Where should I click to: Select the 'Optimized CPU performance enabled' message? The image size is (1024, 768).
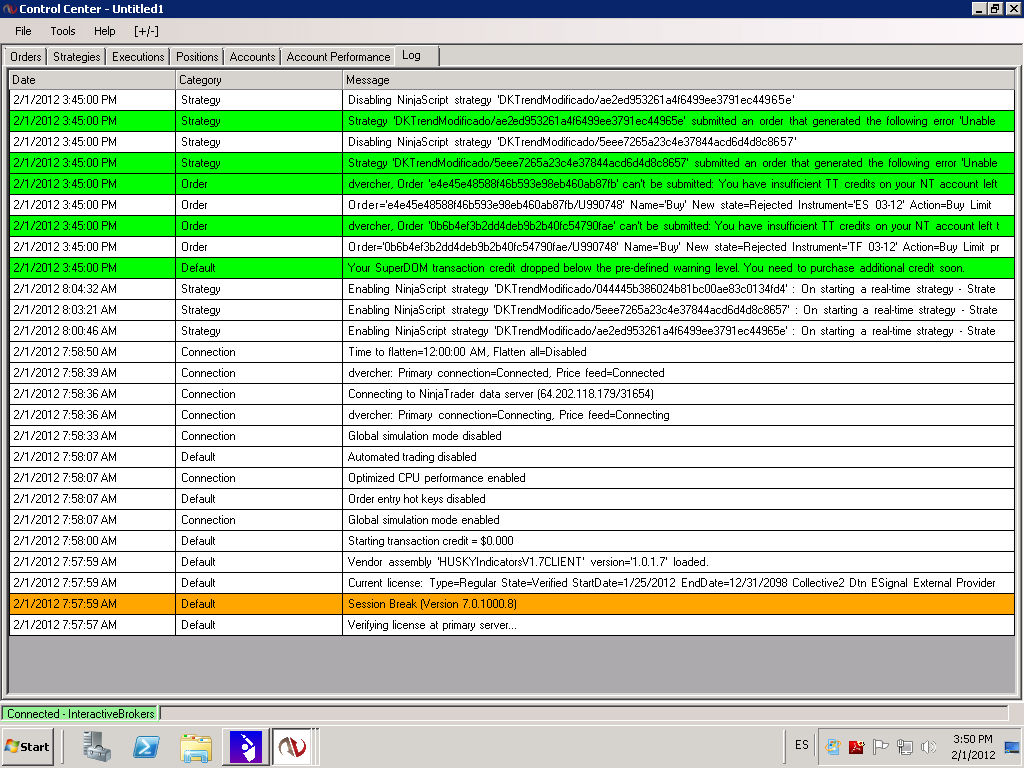coord(679,478)
